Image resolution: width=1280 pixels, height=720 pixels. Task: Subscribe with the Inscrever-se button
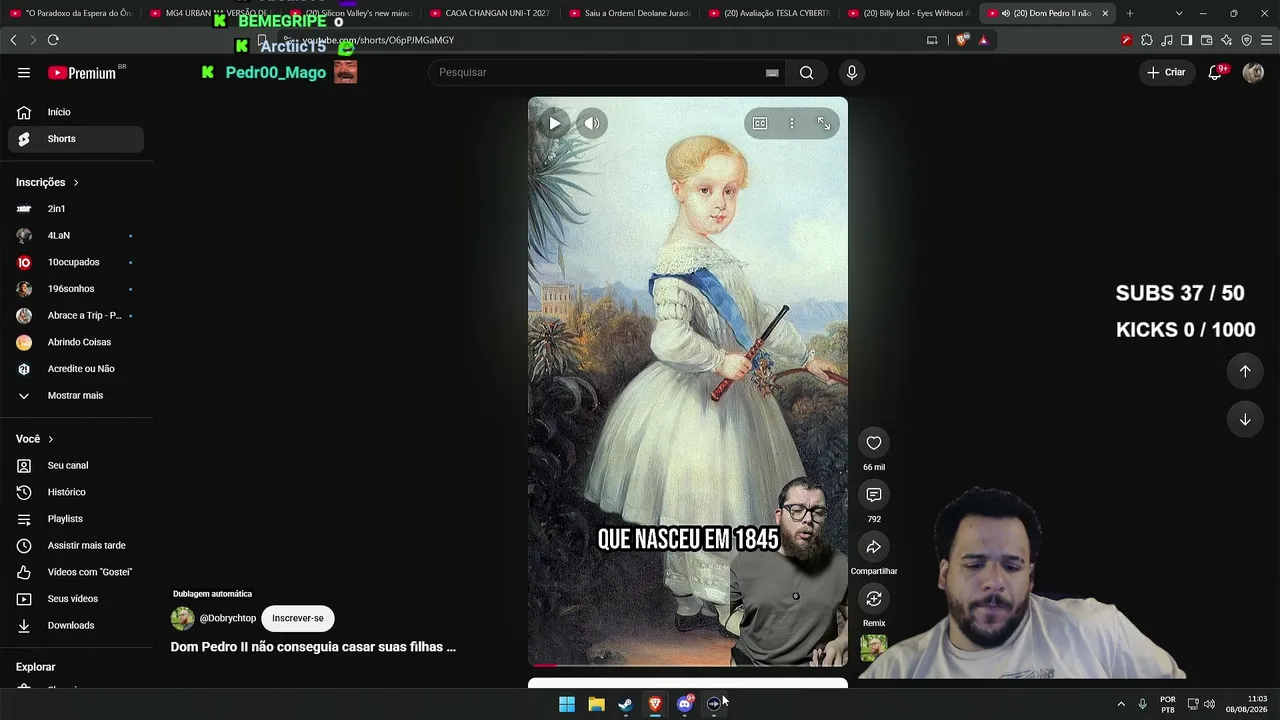pyautogui.click(x=298, y=618)
